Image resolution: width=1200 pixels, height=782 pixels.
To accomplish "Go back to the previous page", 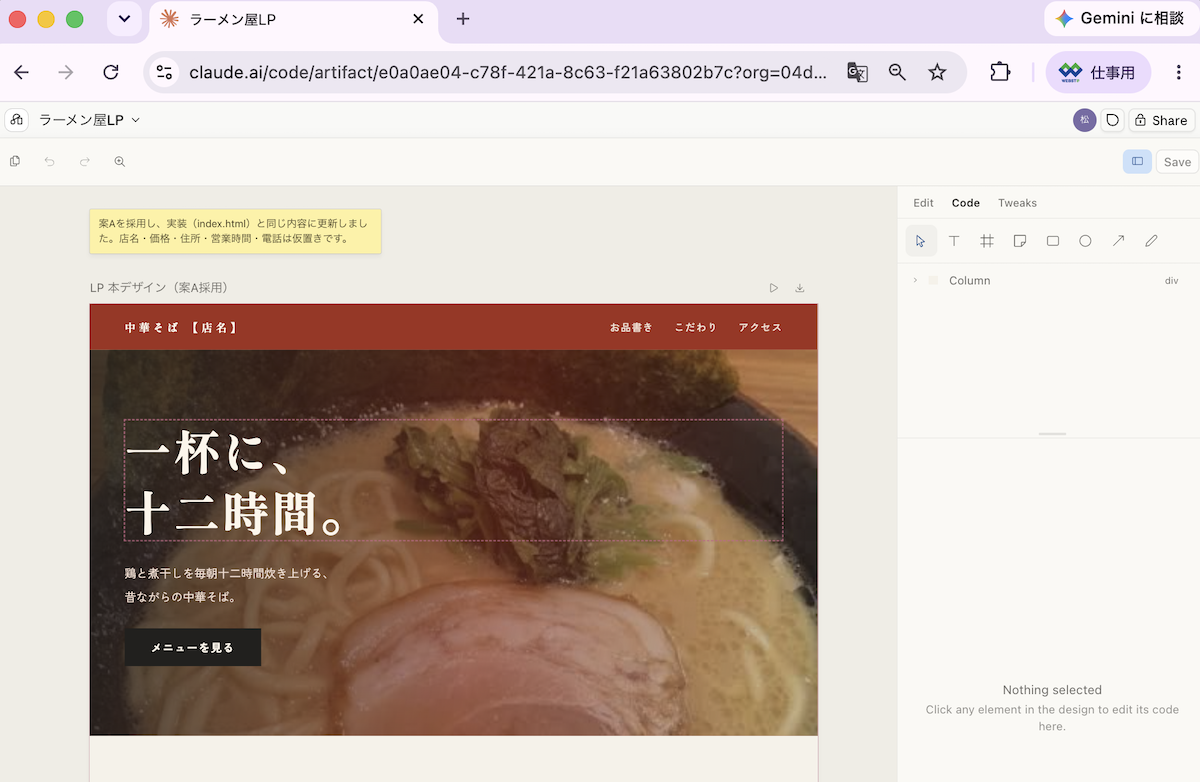I will [x=21, y=72].
